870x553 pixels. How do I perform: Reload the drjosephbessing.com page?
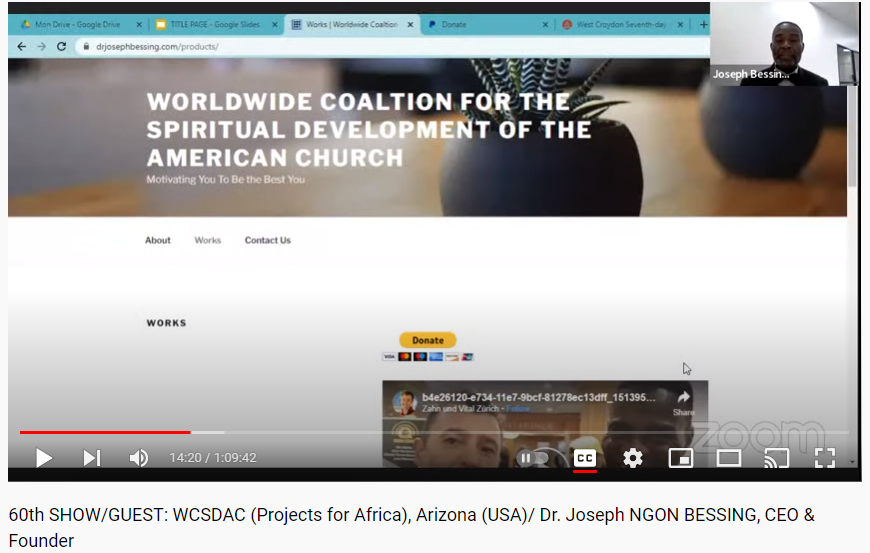coord(62,47)
